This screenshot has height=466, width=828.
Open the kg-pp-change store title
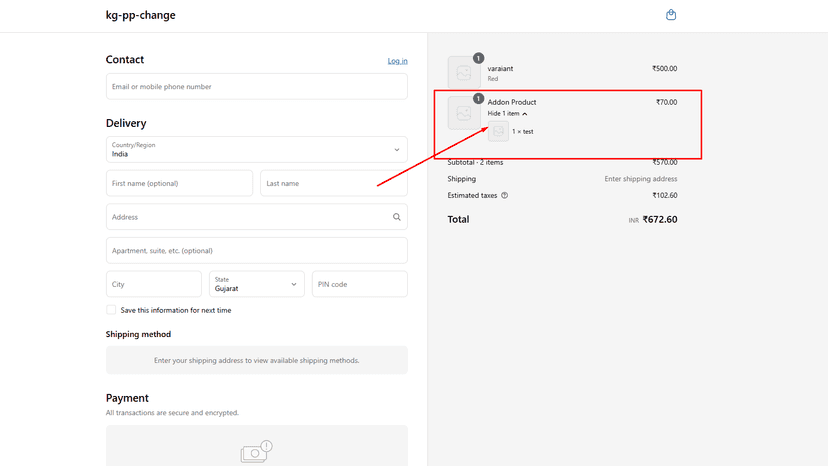[x=140, y=15]
